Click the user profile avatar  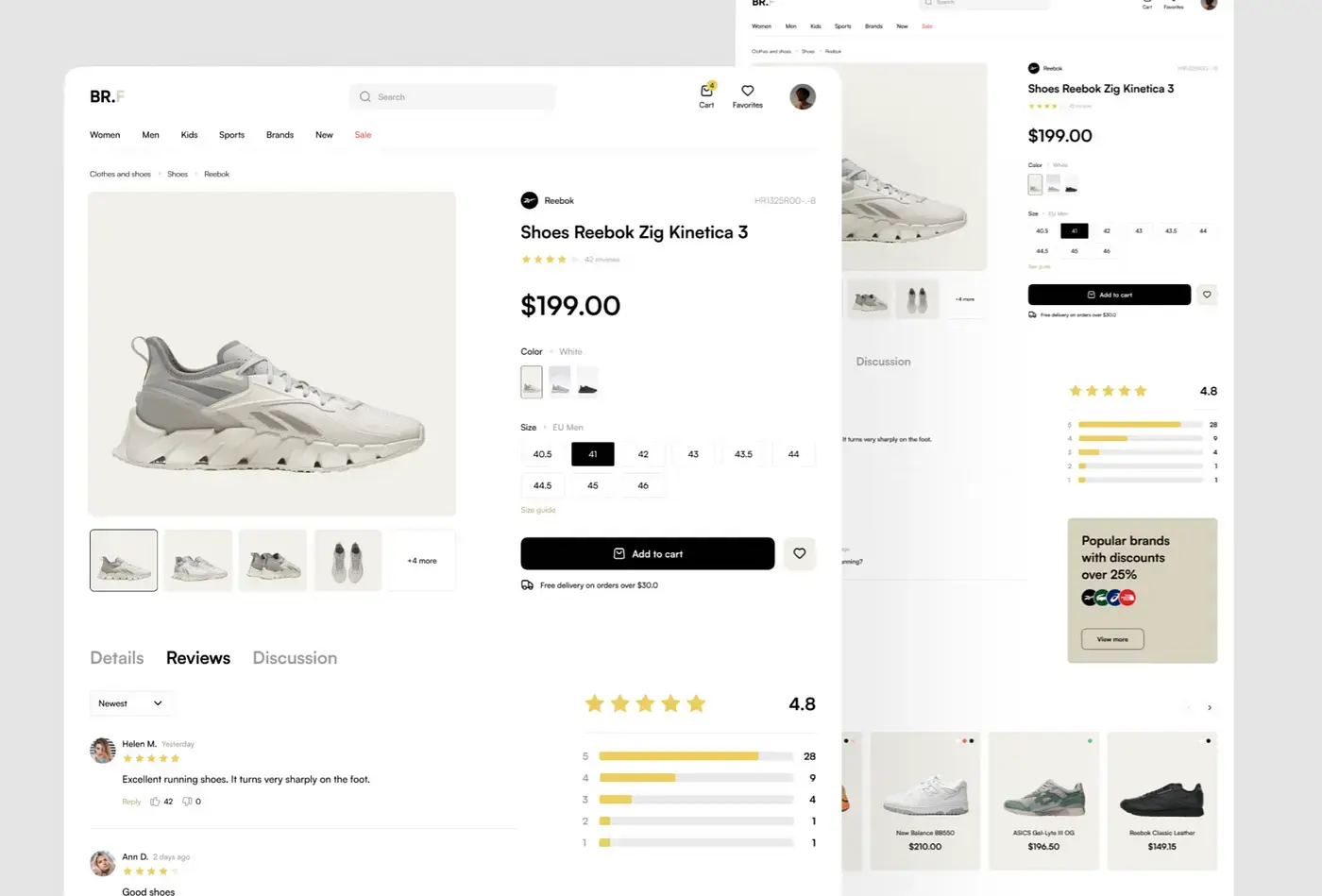[x=803, y=96]
